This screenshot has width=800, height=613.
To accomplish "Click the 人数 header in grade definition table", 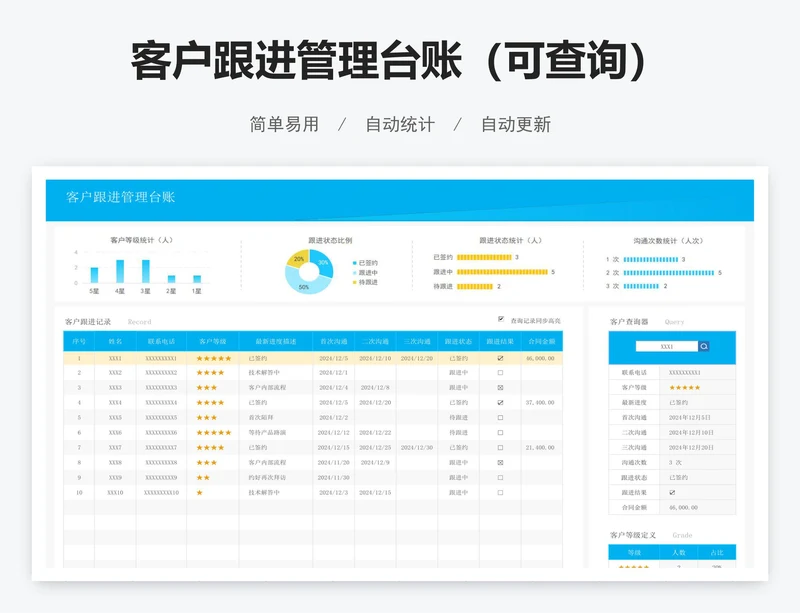I will pyautogui.click(x=679, y=553).
